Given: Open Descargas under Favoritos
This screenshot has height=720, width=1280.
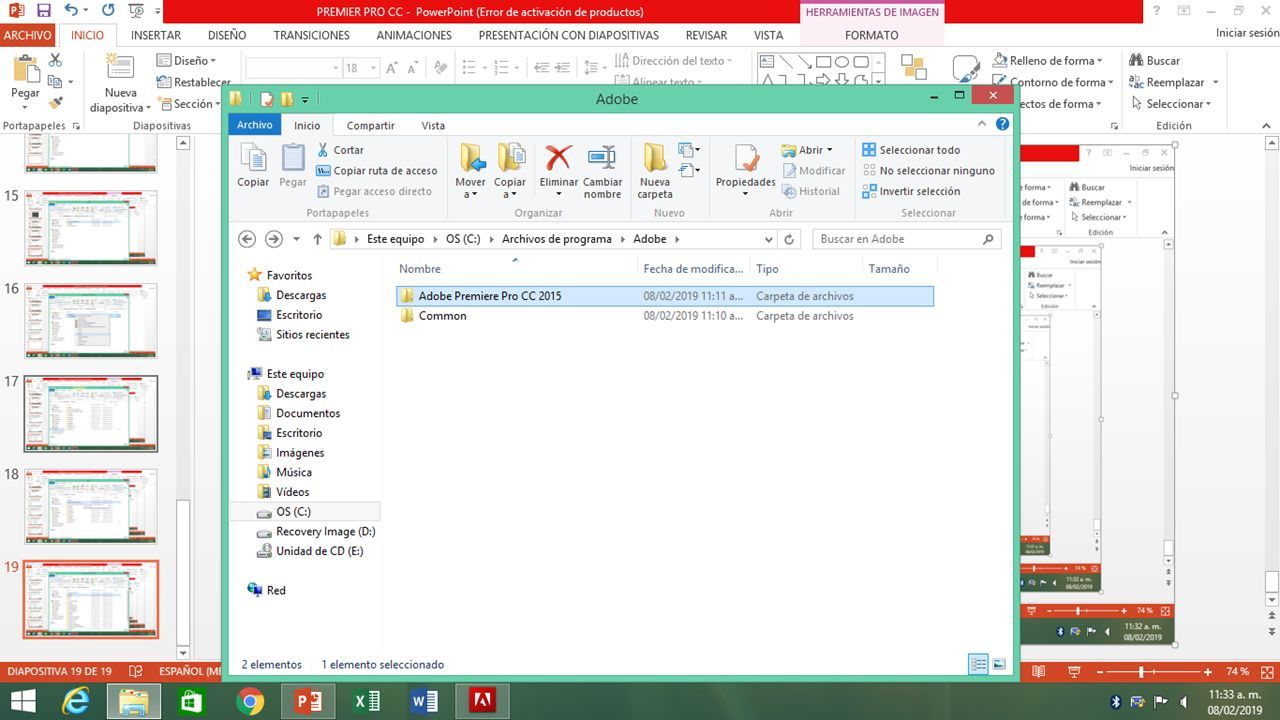Looking at the screenshot, I should 301,295.
